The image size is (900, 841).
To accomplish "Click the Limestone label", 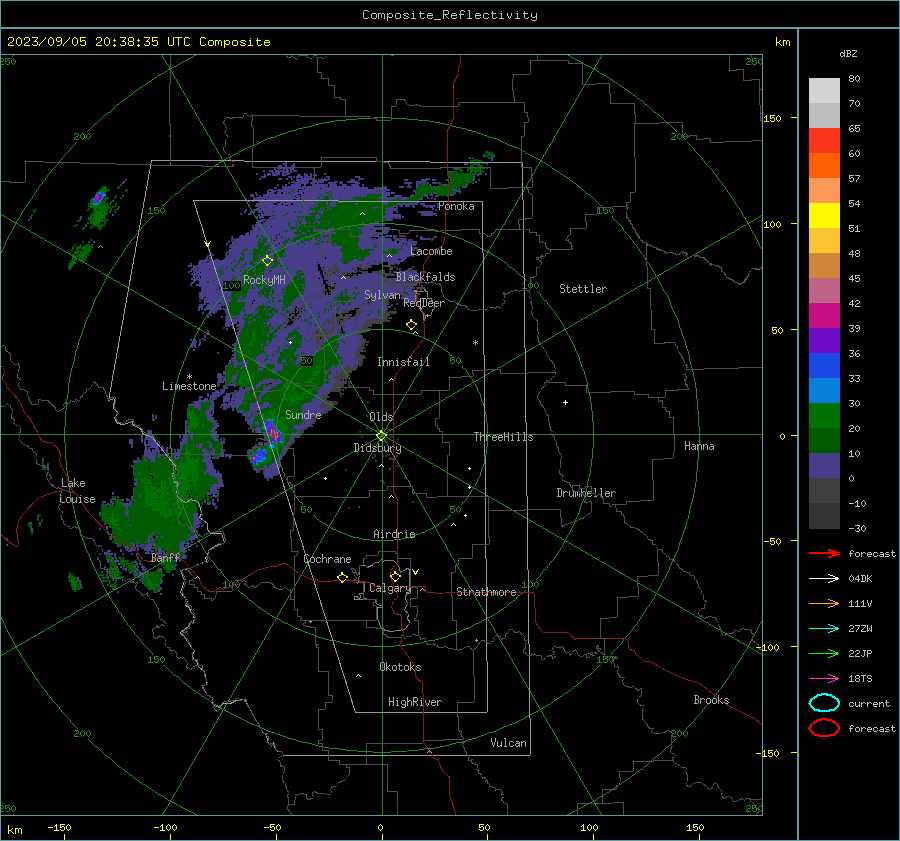I will pos(189,386).
